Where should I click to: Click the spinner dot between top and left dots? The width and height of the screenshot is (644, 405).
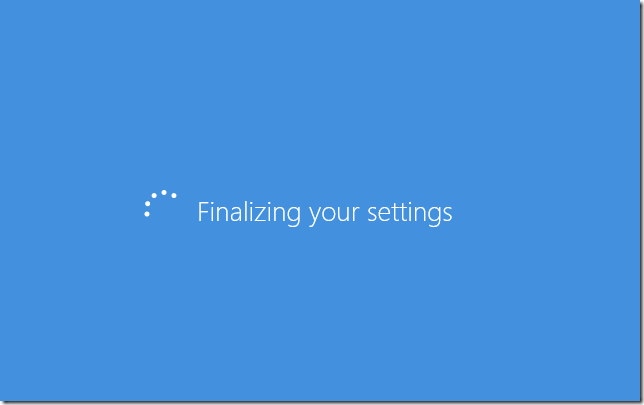coord(154,196)
